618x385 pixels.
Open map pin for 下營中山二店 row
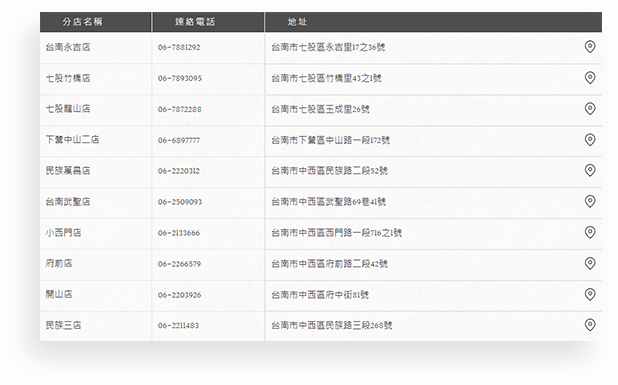590,139
